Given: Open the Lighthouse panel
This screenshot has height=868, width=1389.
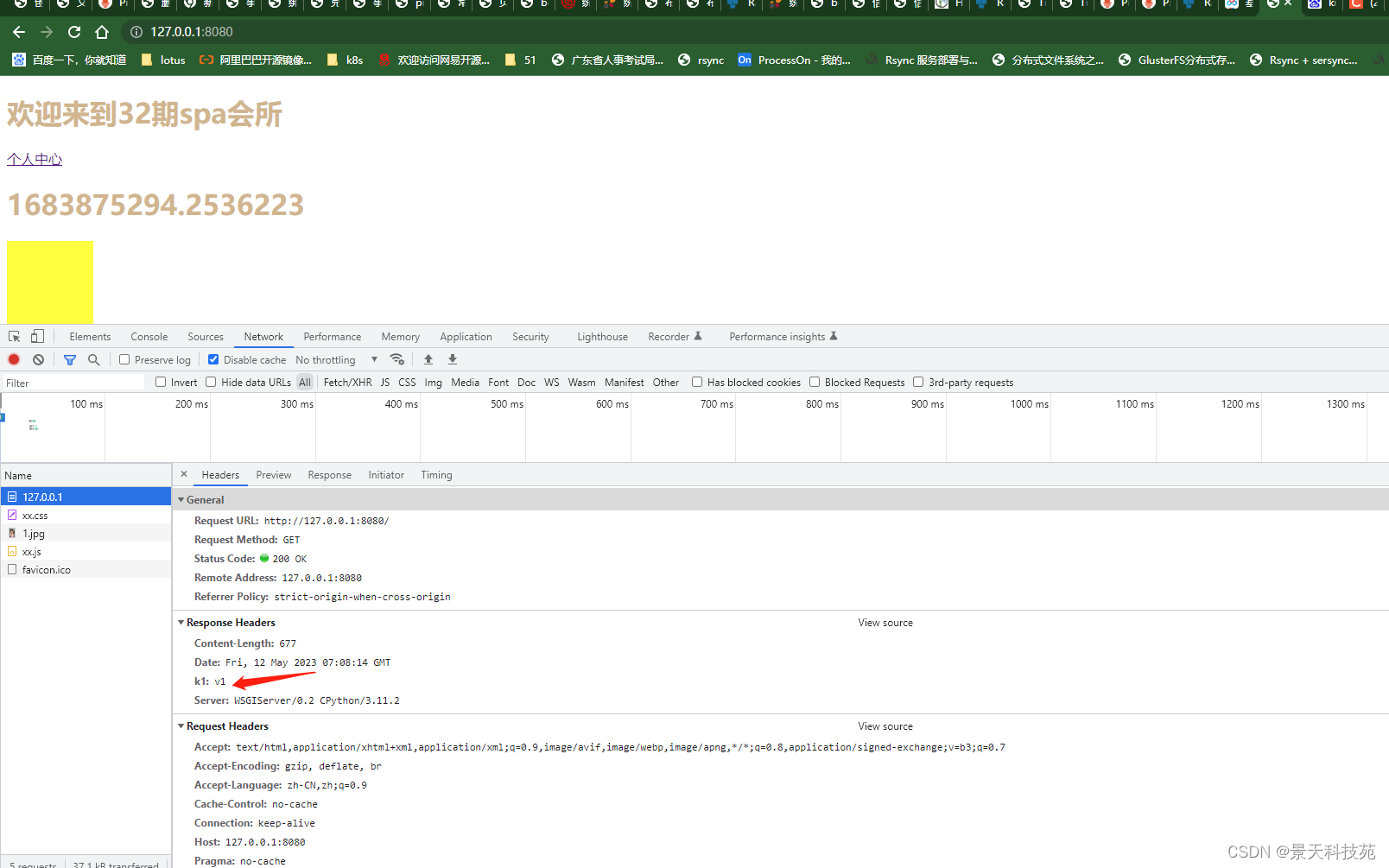Looking at the screenshot, I should [602, 337].
